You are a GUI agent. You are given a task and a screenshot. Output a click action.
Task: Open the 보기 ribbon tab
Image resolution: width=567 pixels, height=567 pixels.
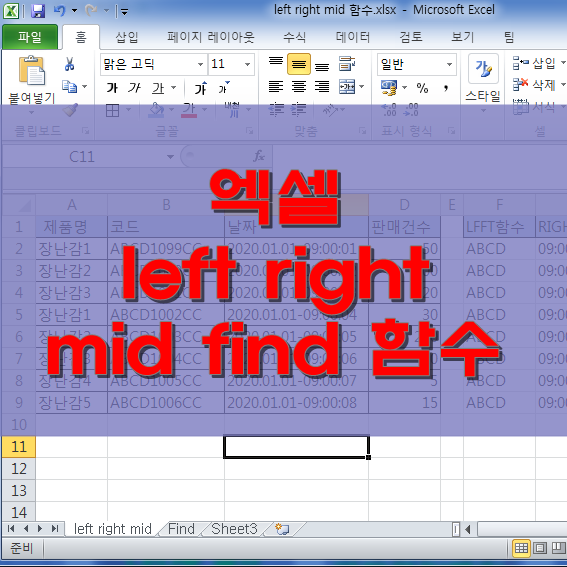(462, 37)
